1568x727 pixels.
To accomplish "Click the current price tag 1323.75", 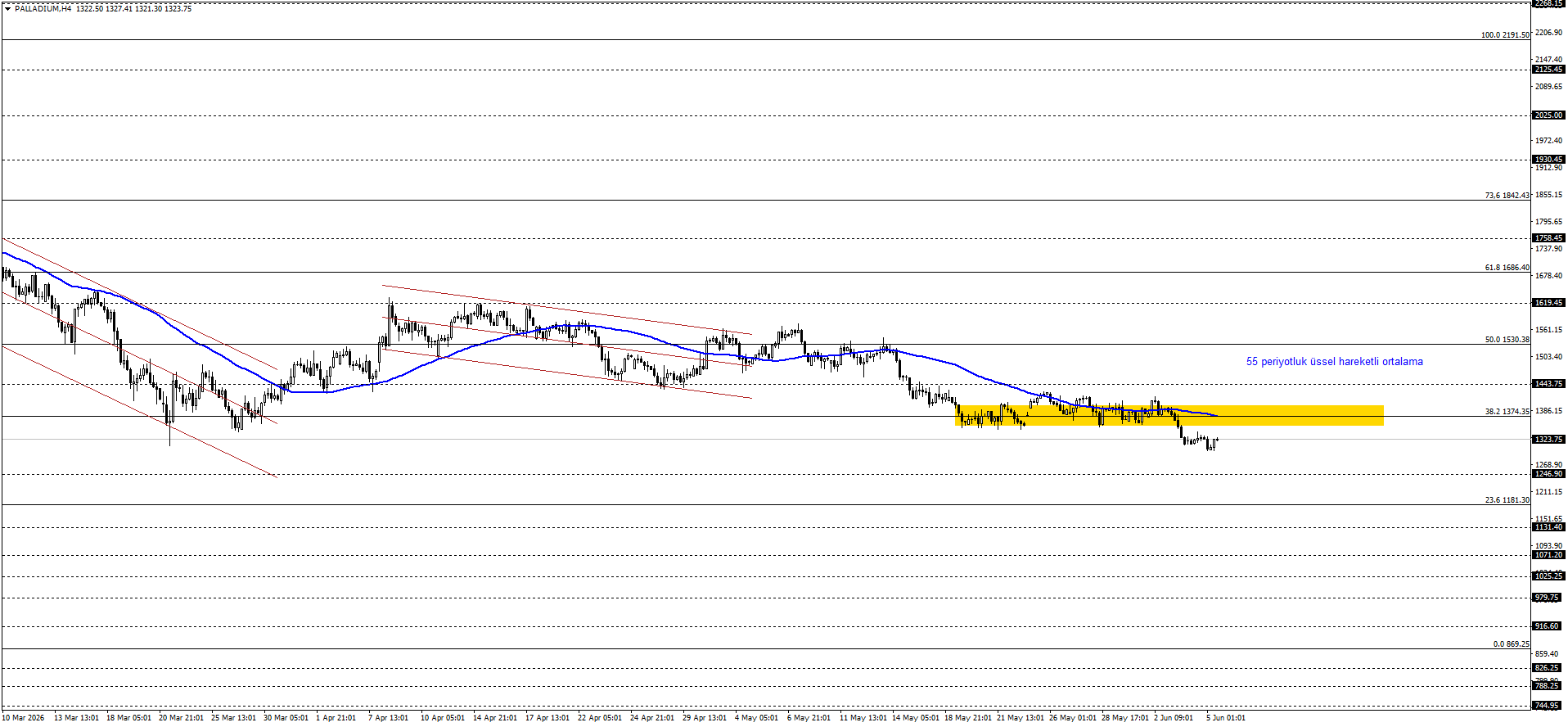I will click(x=1548, y=440).
